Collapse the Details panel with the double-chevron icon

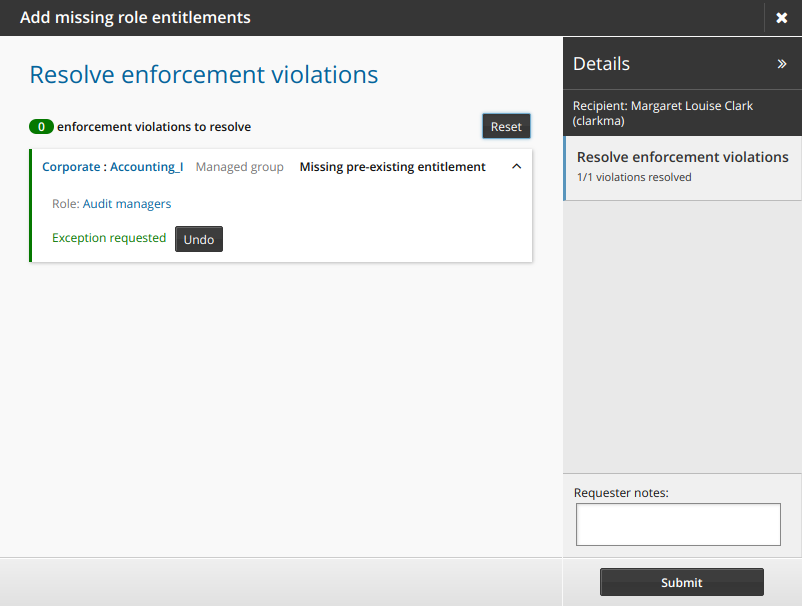783,62
